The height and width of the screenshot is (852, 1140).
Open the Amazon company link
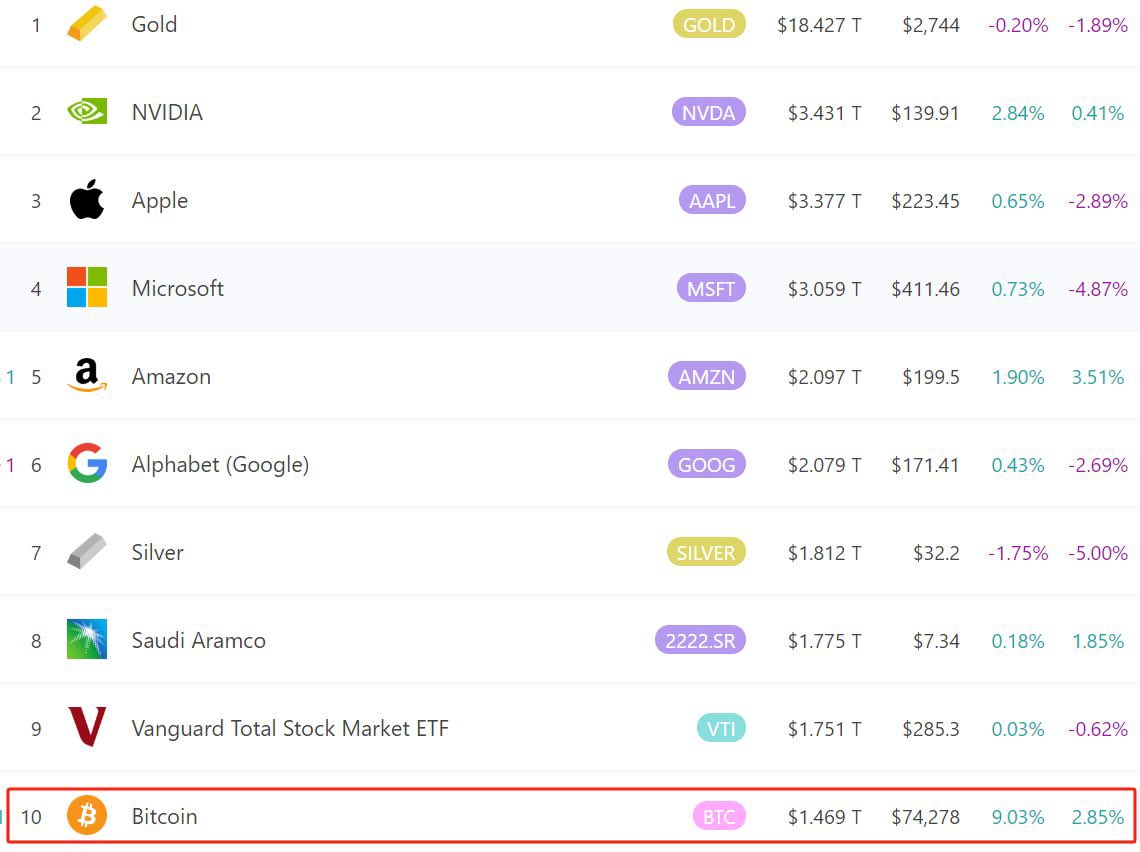[x=172, y=377]
